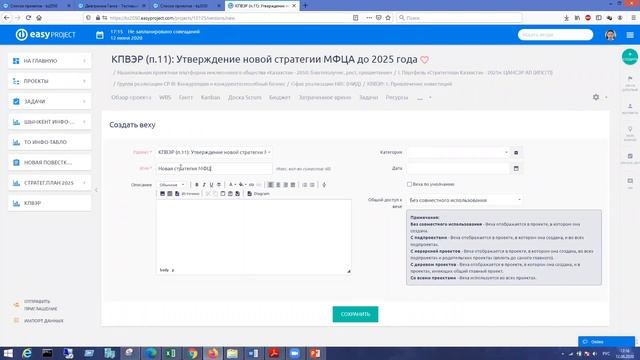
Task: Click the СОХРАНИТЬ save button
Action: (x=355, y=314)
